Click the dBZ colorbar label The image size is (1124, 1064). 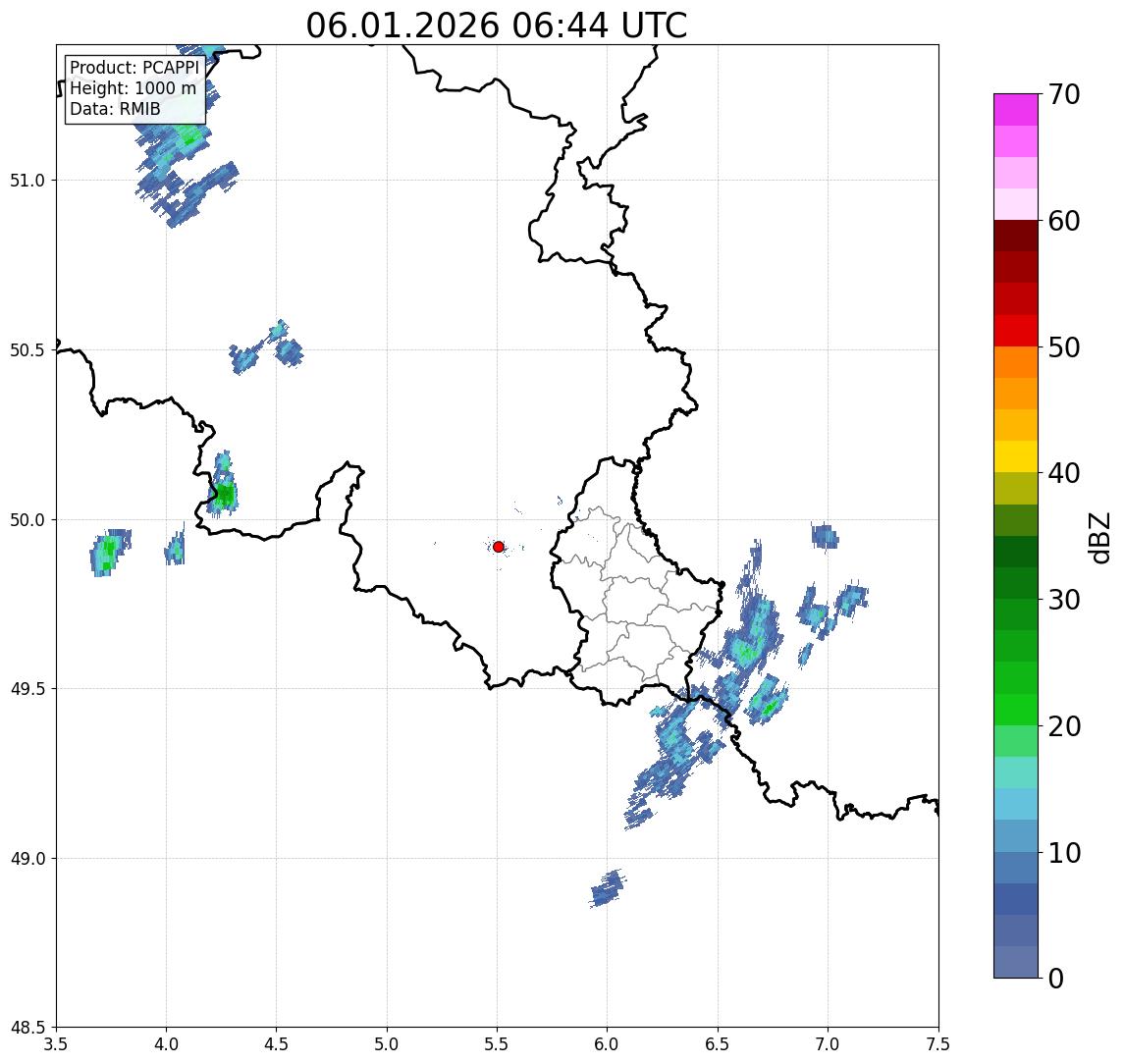tap(1098, 537)
